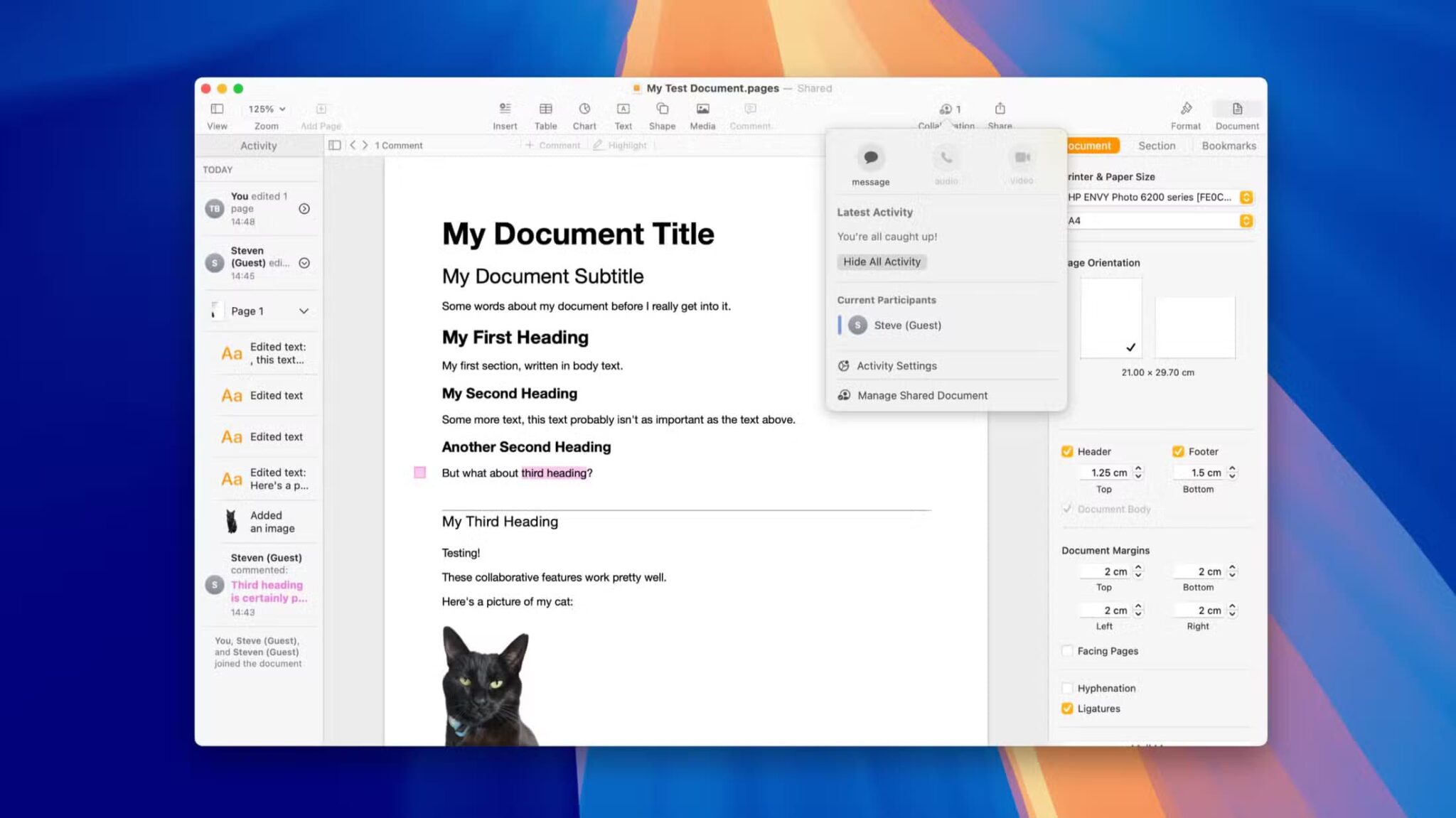The width and height of the screenshot is (1456, 818).
Task: Click the Media toolbar icon
Action: coord(702,109)
